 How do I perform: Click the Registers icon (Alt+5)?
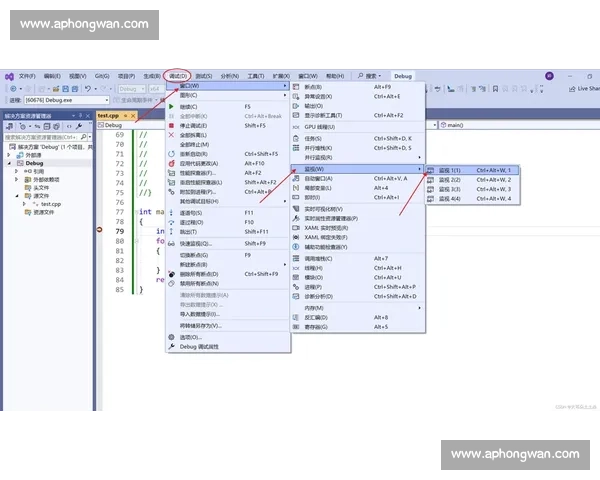tap(296, 327)
